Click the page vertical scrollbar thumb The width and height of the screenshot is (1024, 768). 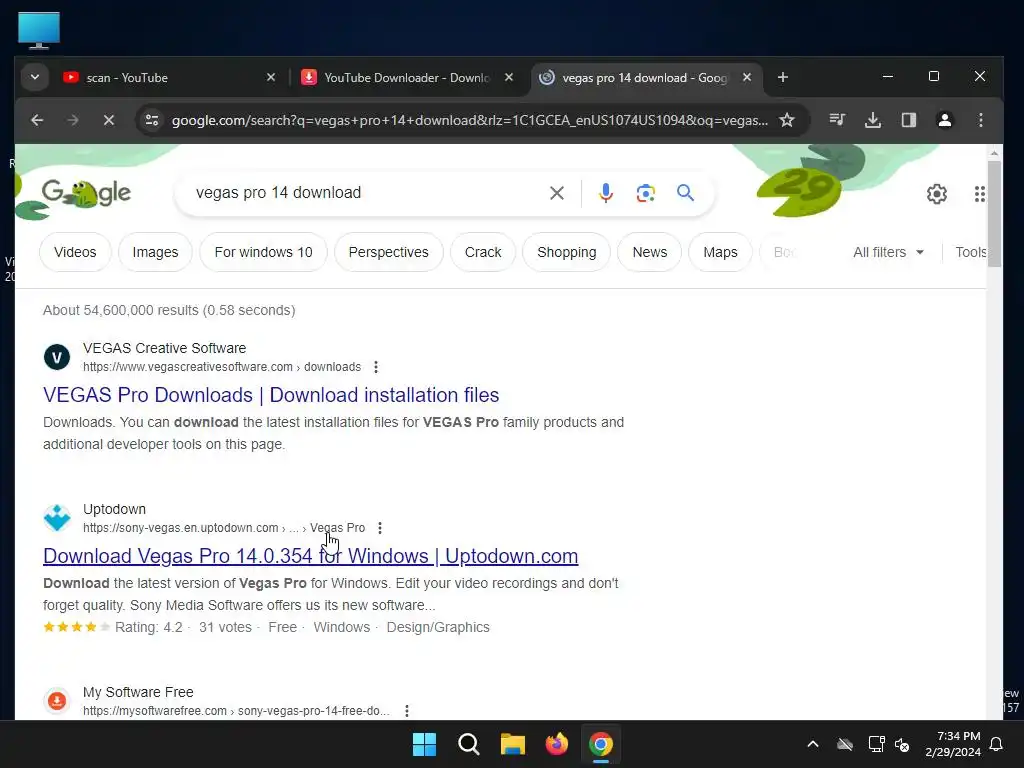994,214
